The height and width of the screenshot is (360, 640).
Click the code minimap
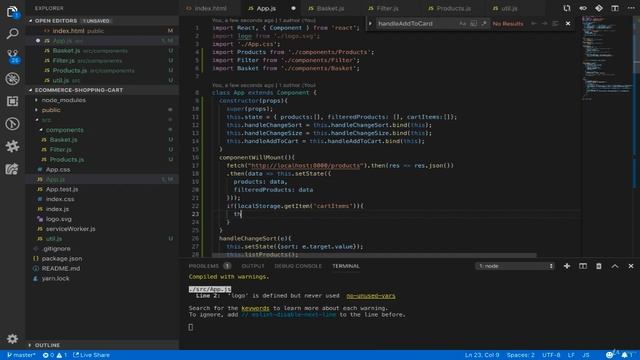tap(607, 57)
